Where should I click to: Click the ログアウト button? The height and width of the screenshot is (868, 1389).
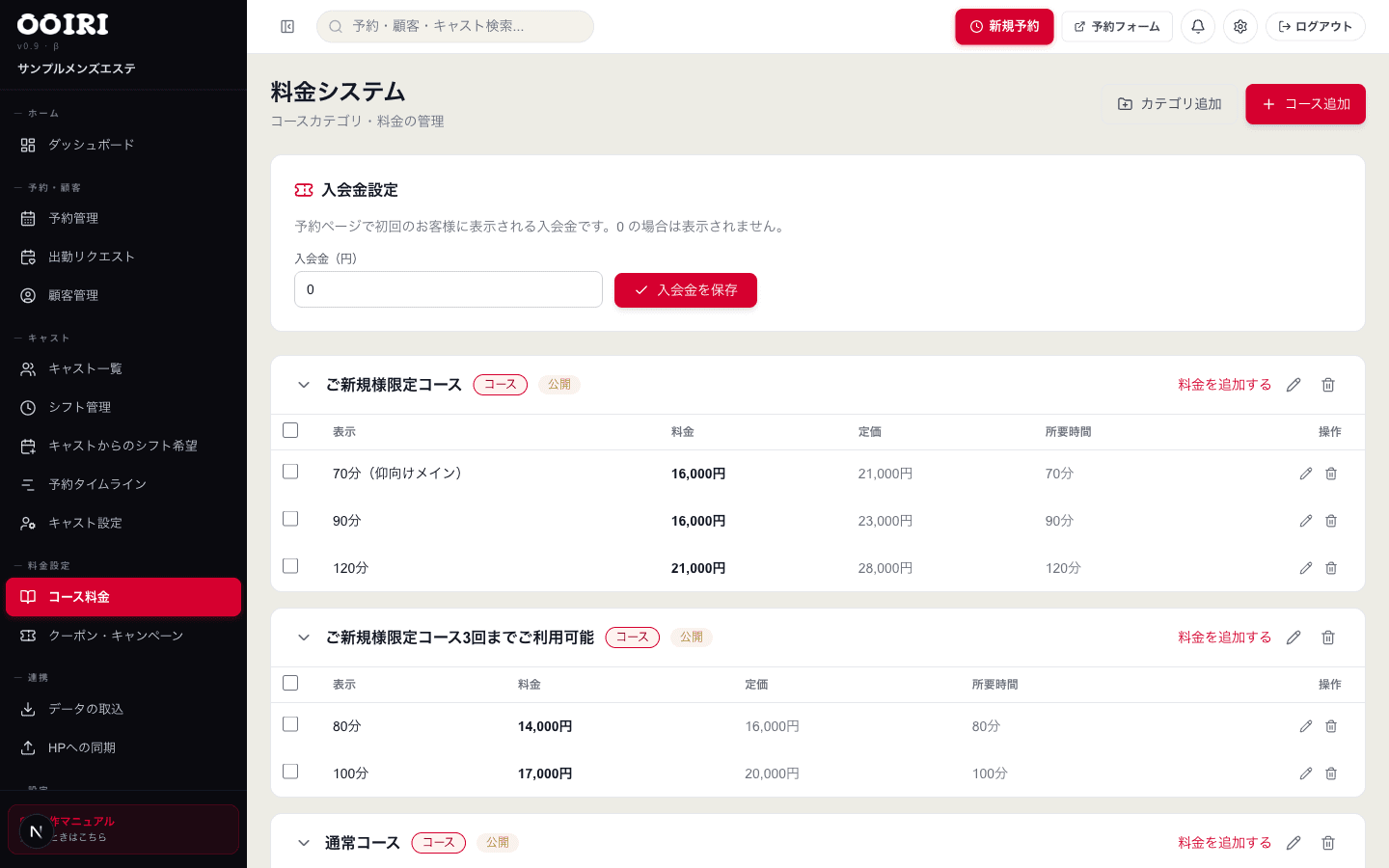1316,27
